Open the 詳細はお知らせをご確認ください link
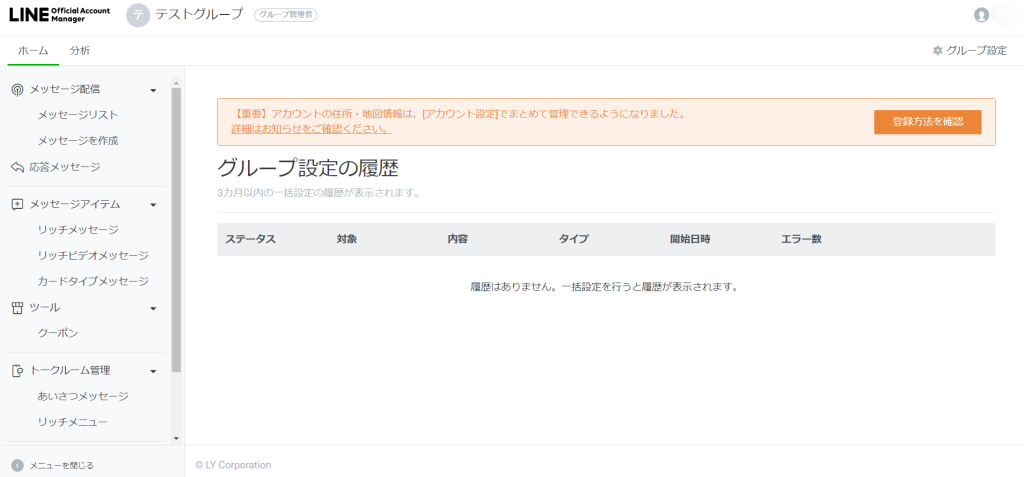Image resolution: width=1024 pixels, height=477 pixels. (311, 129)
